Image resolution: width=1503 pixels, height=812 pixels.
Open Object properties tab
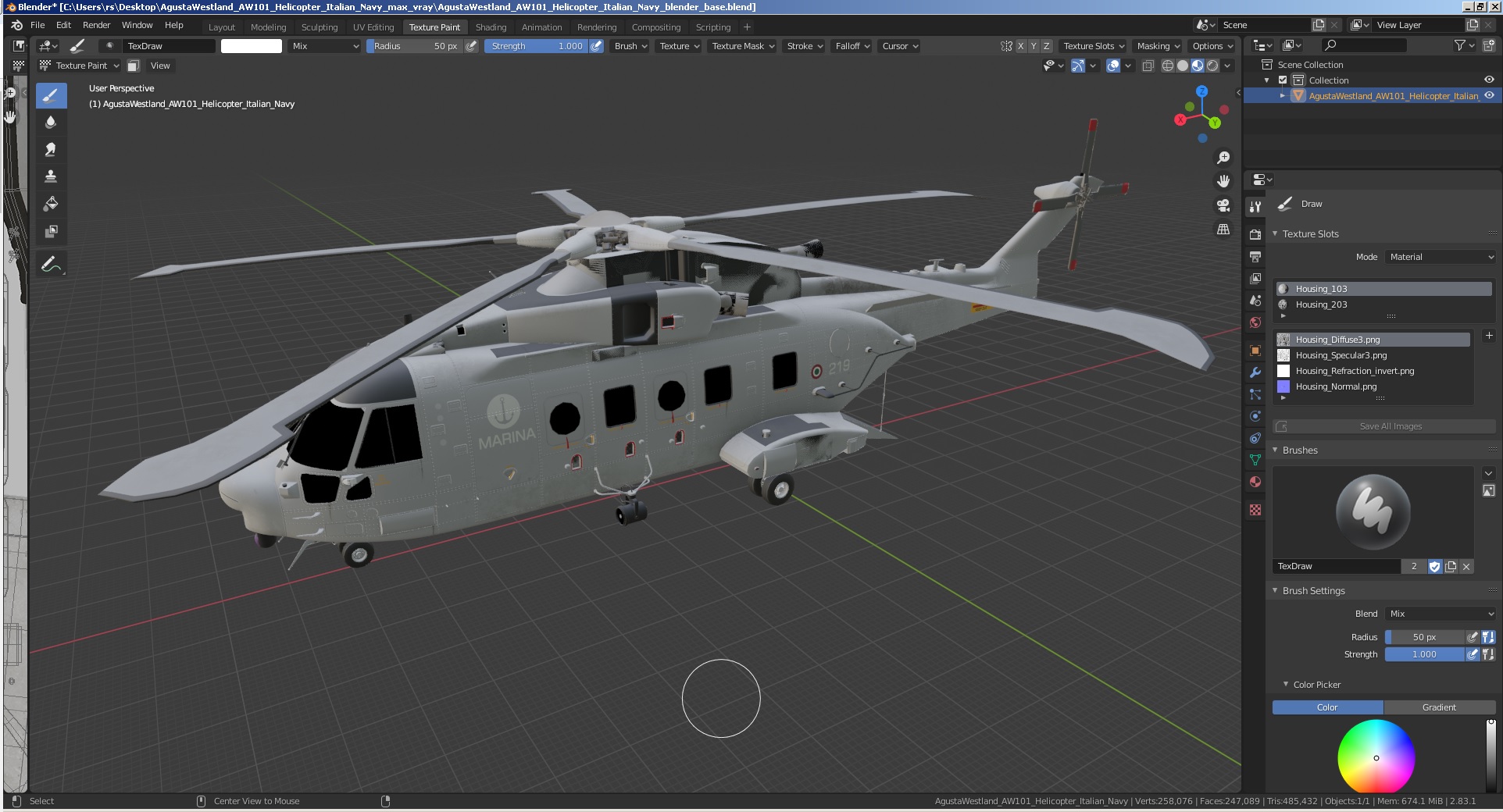[1255, 351]
